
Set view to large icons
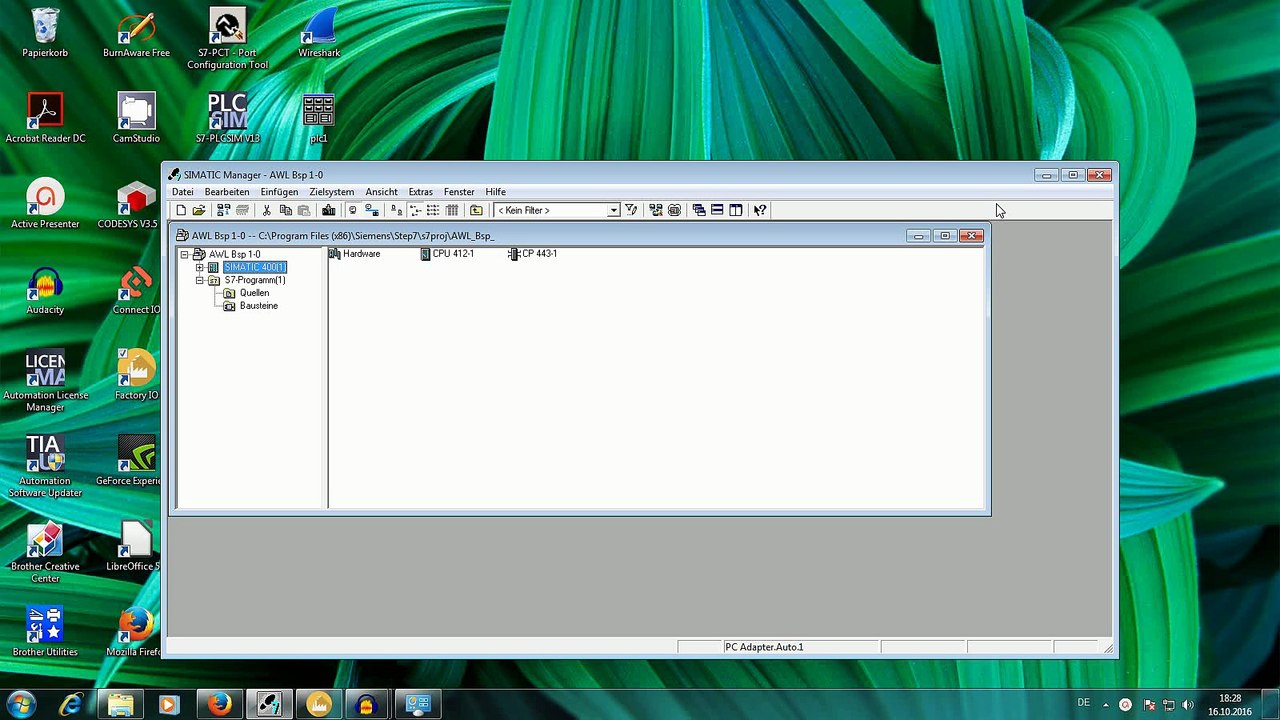[396, 210]
